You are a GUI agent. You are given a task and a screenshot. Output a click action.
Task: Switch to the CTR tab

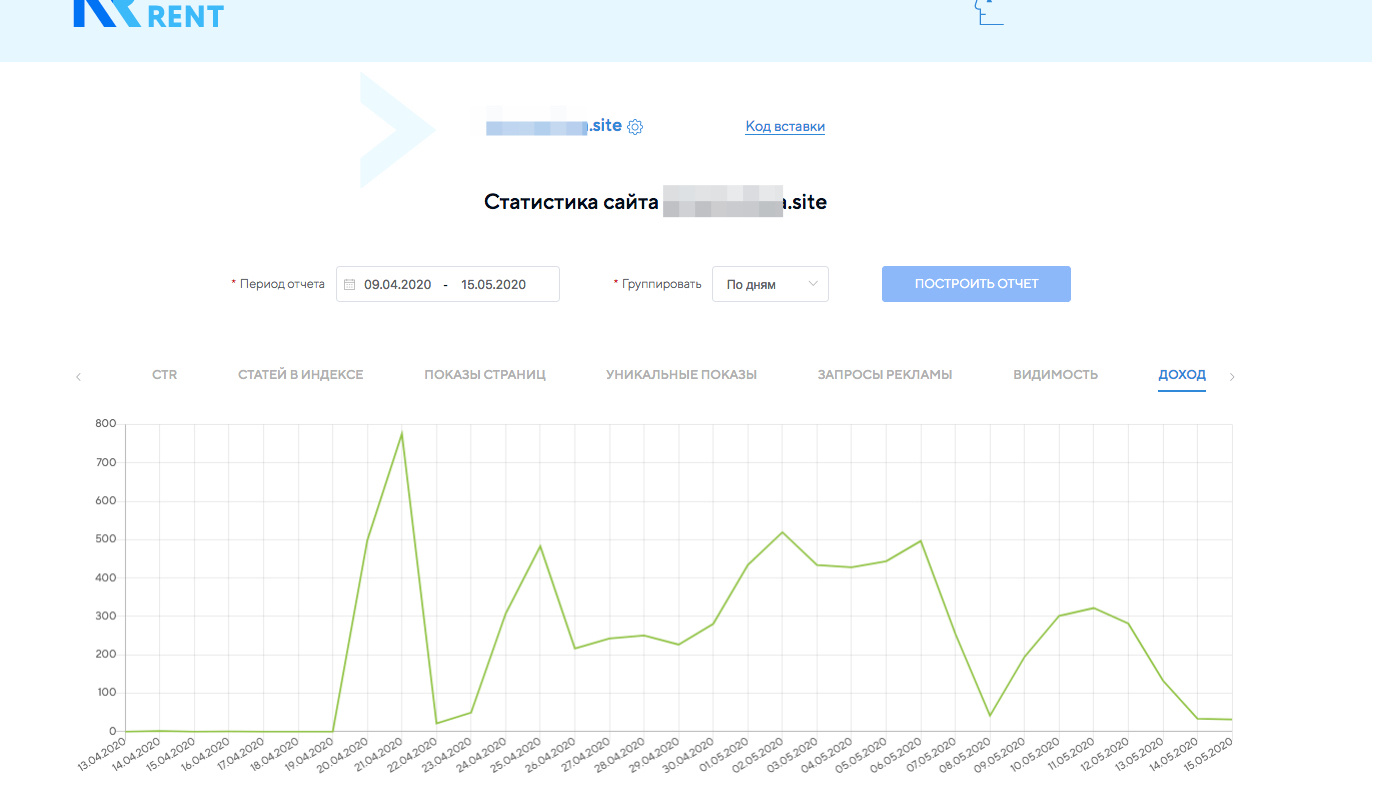(164, 375)
